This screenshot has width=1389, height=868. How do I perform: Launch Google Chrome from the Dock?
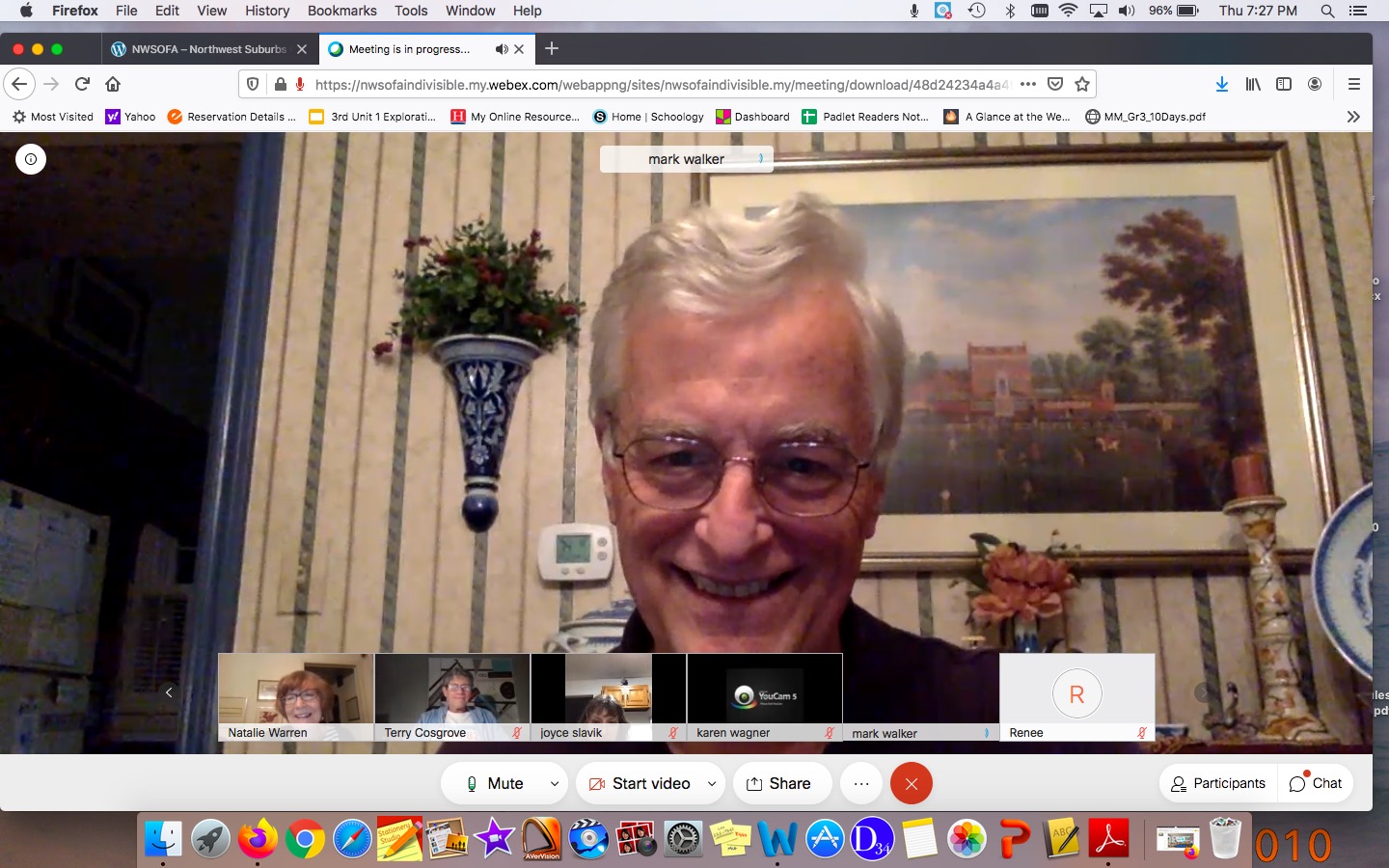click(x=305, y=838)
